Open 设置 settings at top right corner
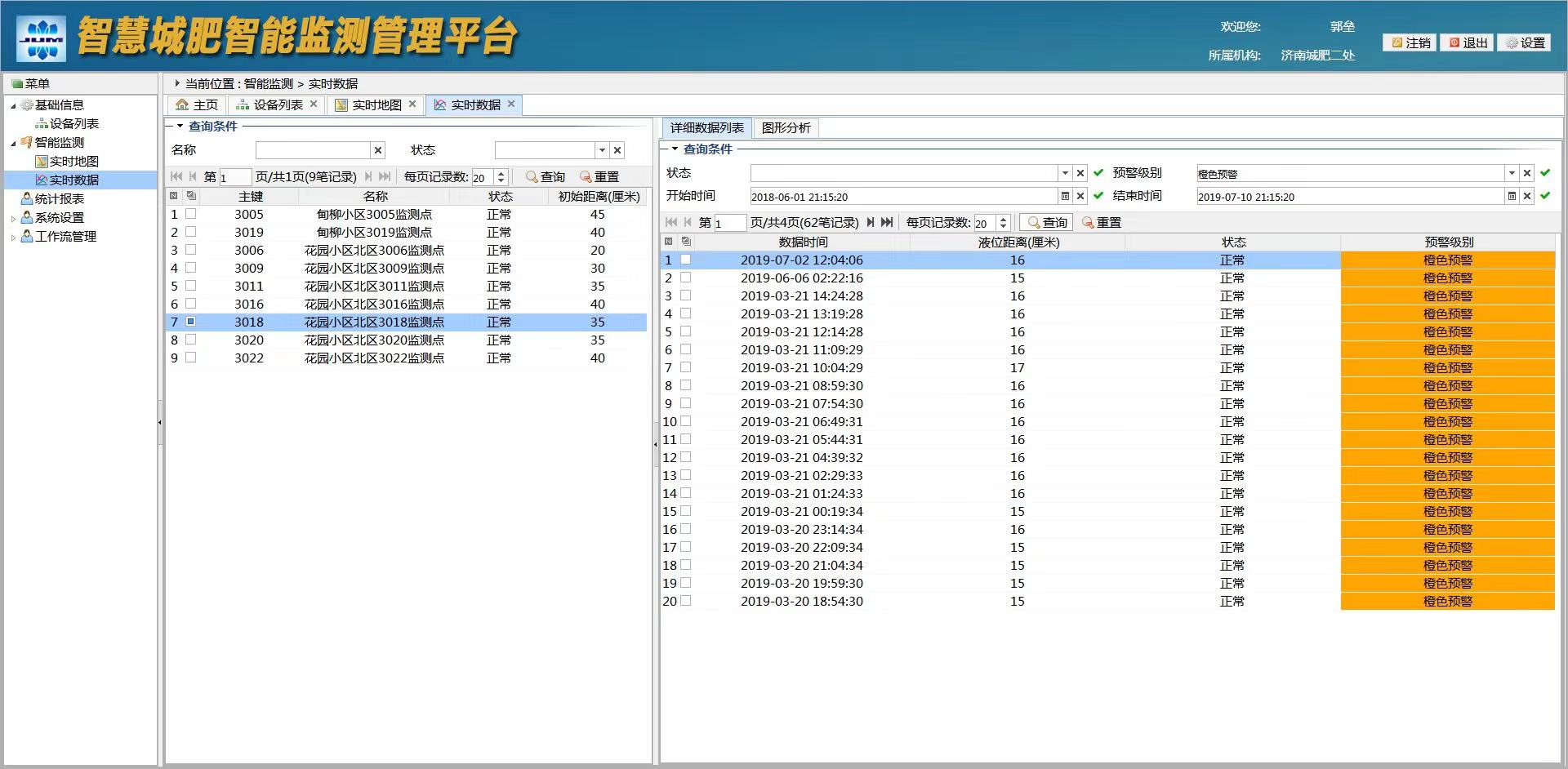 (1526, 42)
